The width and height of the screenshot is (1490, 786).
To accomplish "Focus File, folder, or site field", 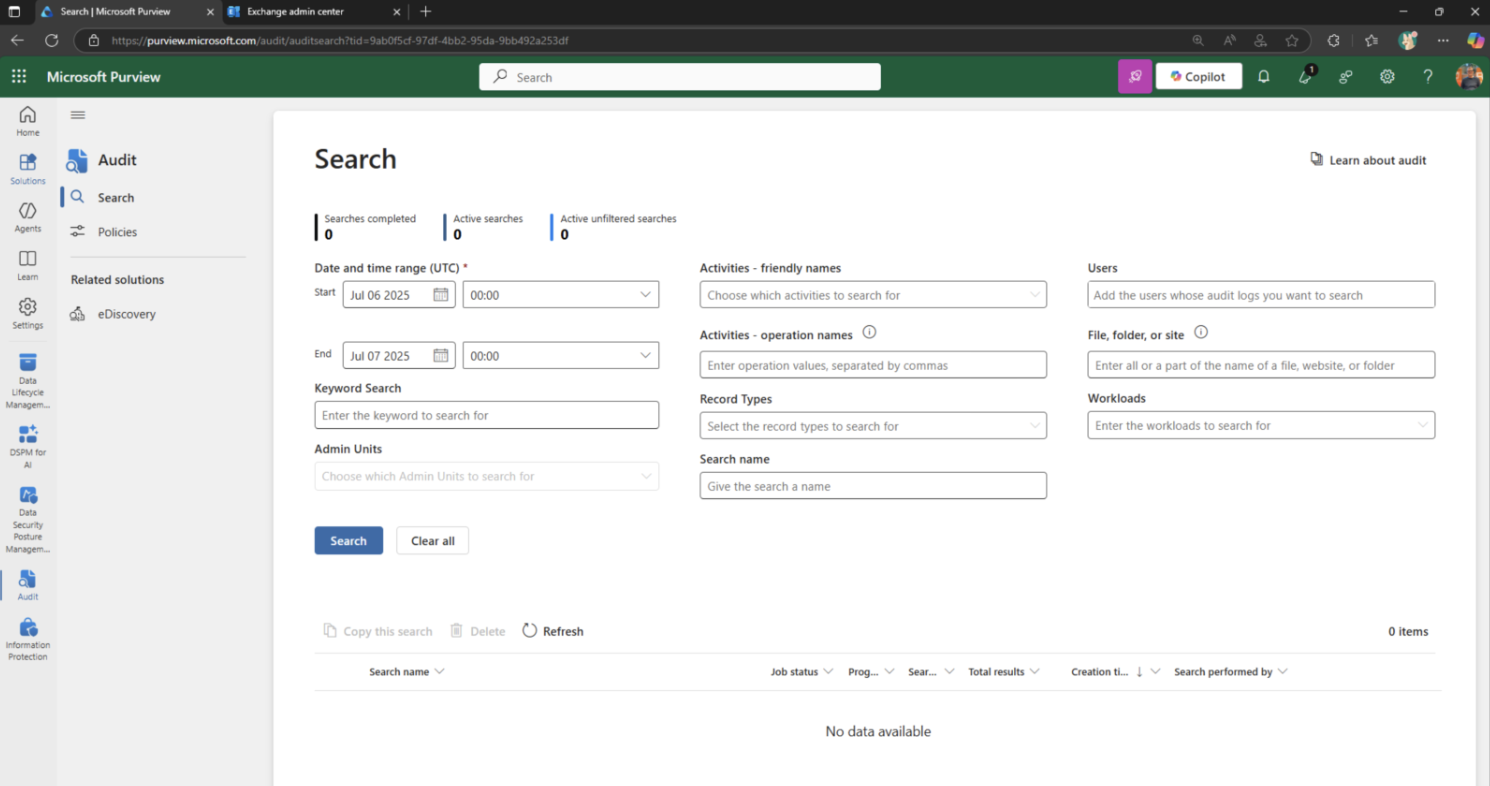I will point(1261,365).
